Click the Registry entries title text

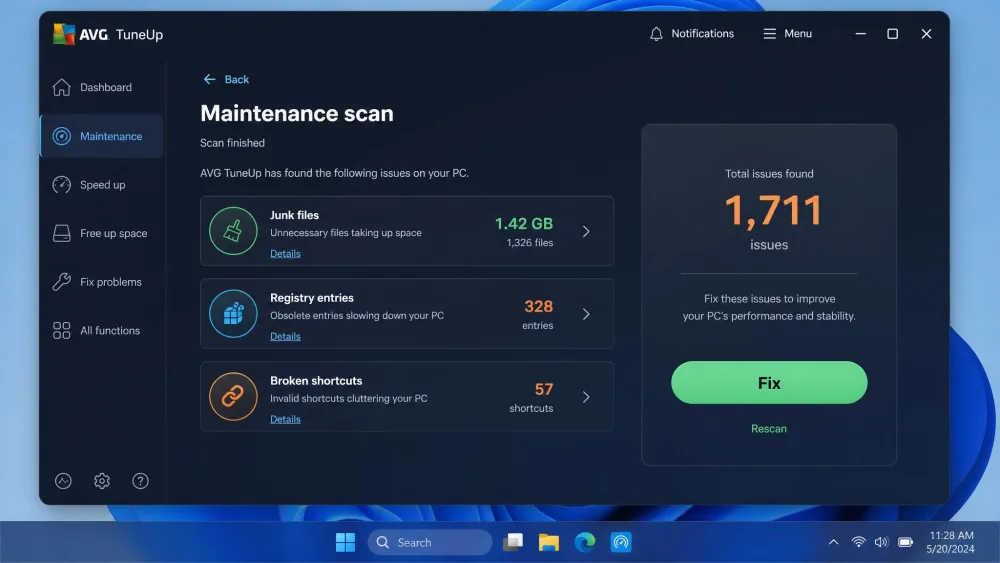(x=312, y=298)
